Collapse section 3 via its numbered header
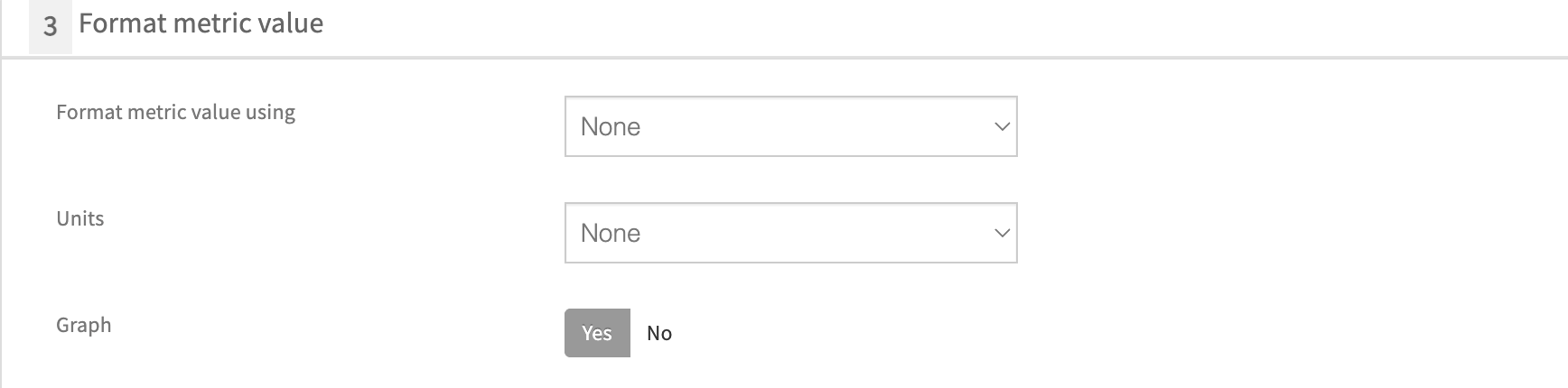 [51, 26]
